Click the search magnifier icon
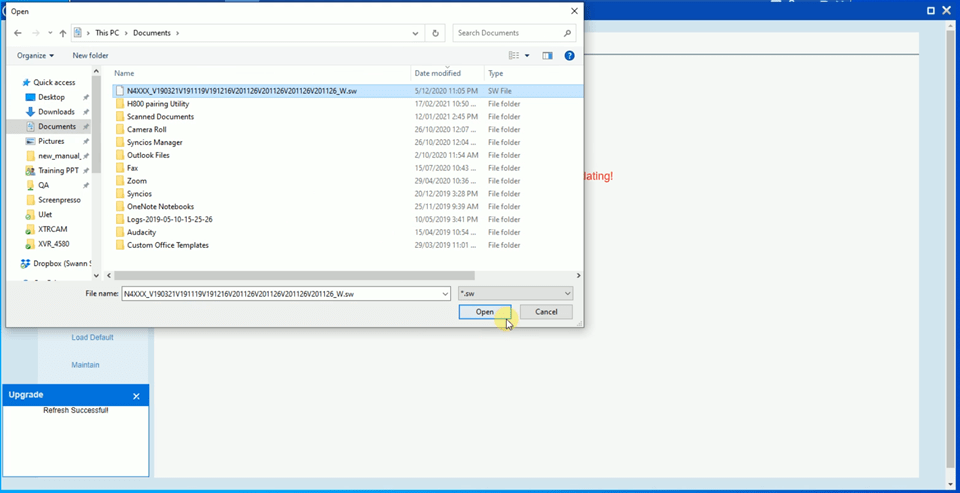The image size is (960, 493). (x=568, y=33)
